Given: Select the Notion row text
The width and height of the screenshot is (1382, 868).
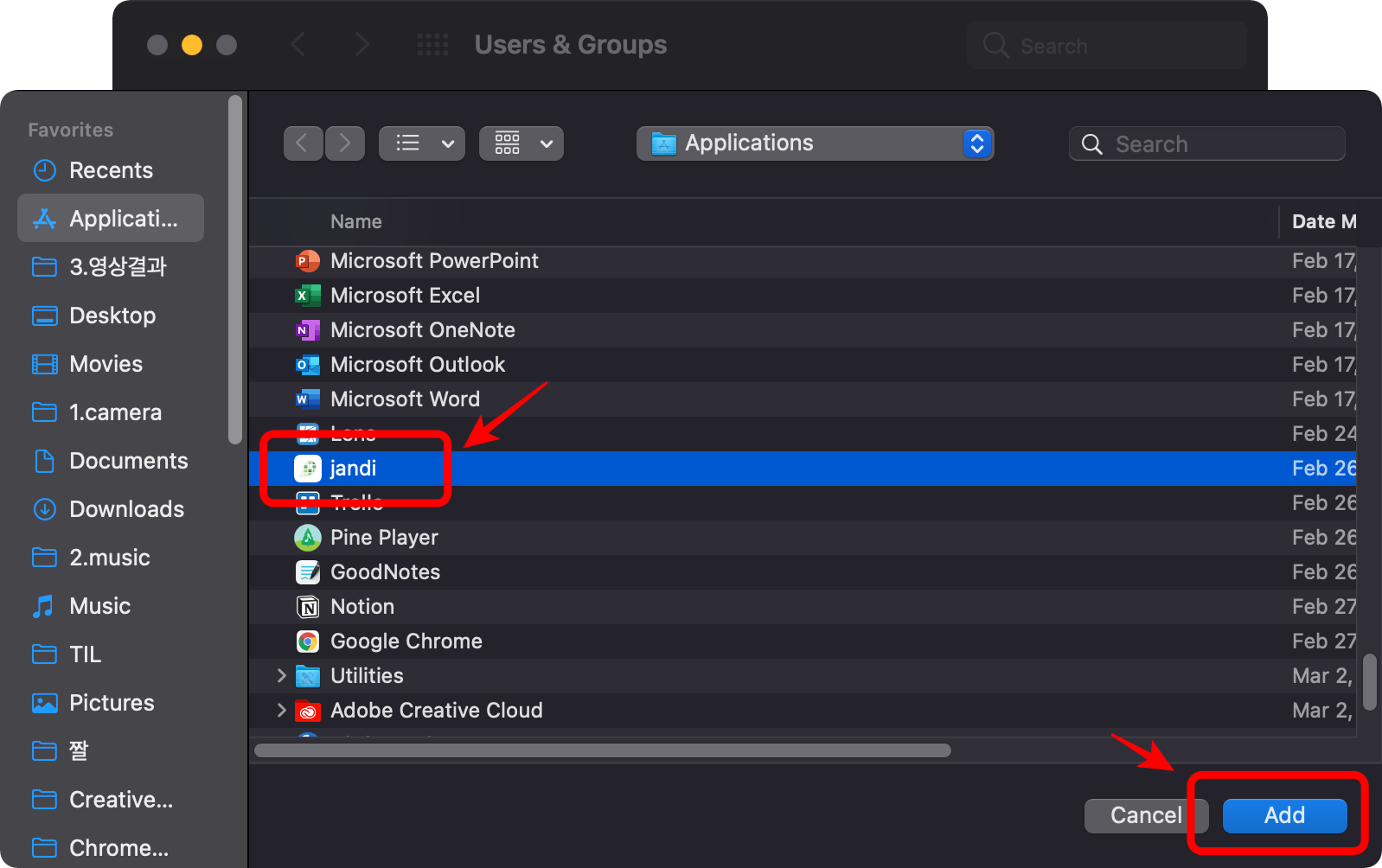Looking at the screenshot, I should pyautogui.click(x=362, y=607).
